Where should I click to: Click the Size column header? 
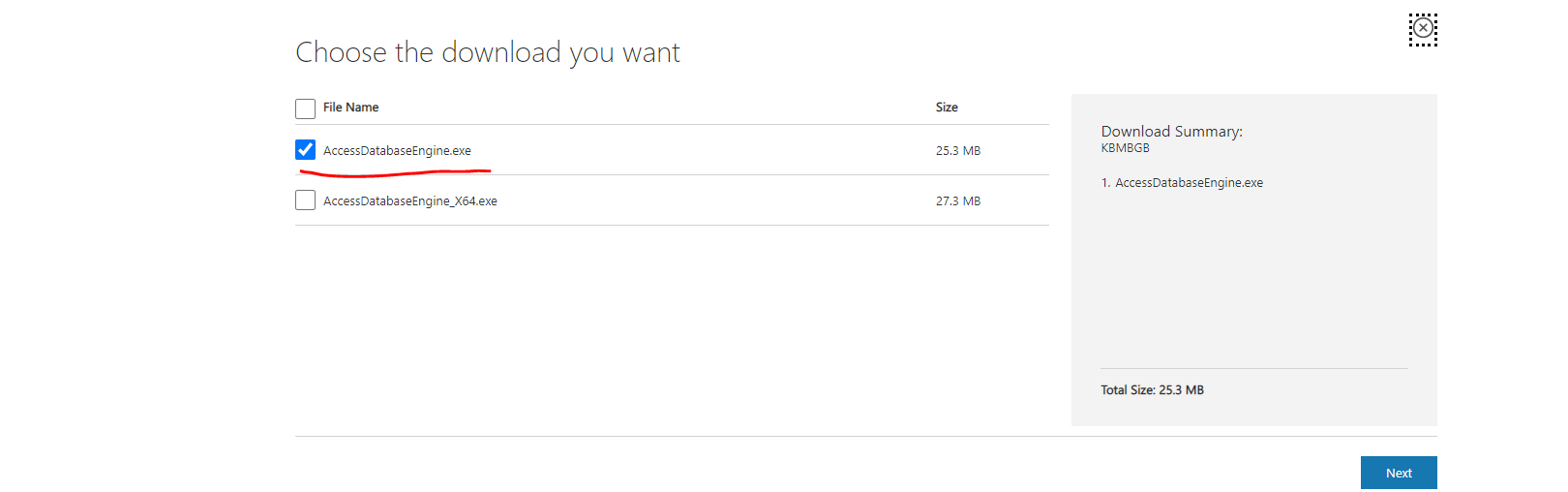(947, 108)
